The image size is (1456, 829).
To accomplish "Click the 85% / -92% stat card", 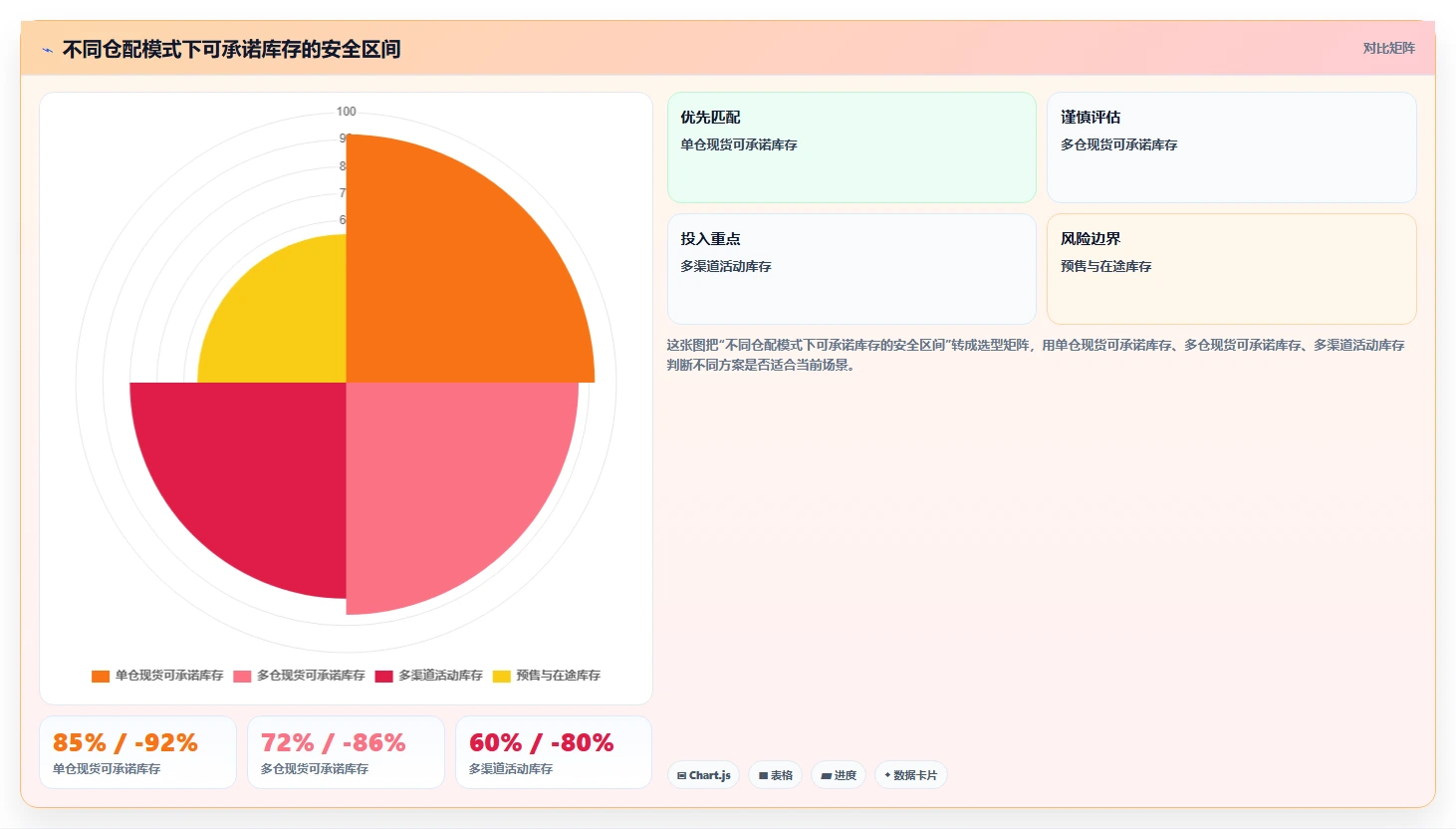I will coord(137,752).
